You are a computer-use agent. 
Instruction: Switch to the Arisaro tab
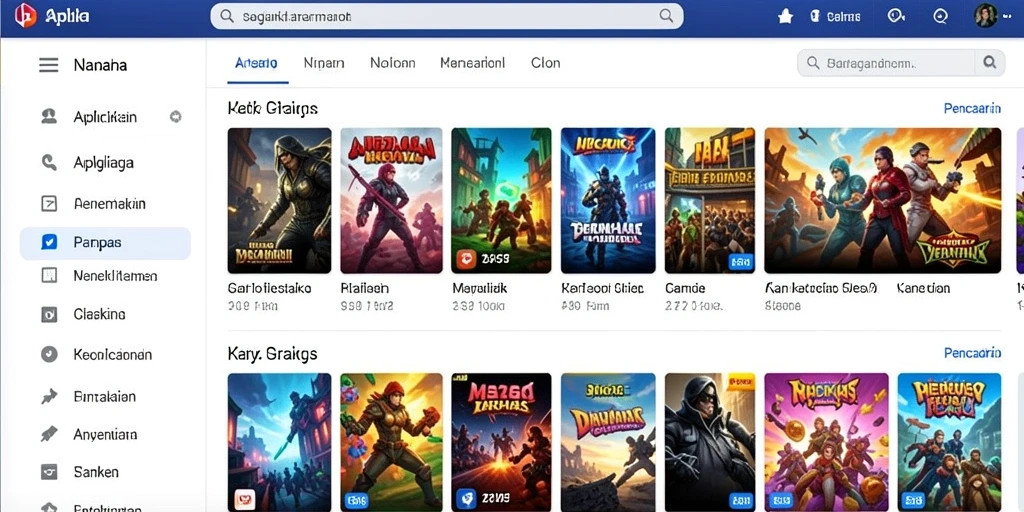pos(257,63)
